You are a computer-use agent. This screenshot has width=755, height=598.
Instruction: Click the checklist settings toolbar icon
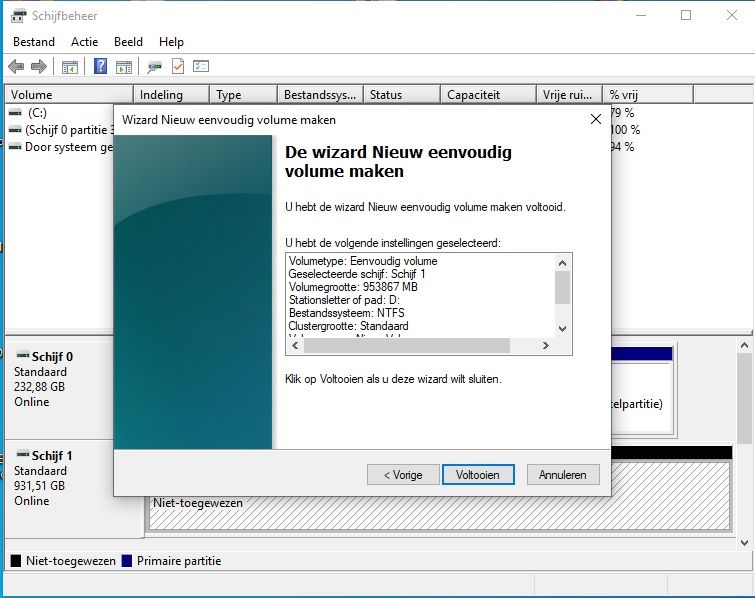(201, 67)
